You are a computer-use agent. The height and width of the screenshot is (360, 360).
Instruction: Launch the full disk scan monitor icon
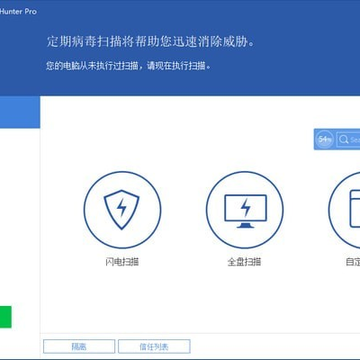coord(245,210)
